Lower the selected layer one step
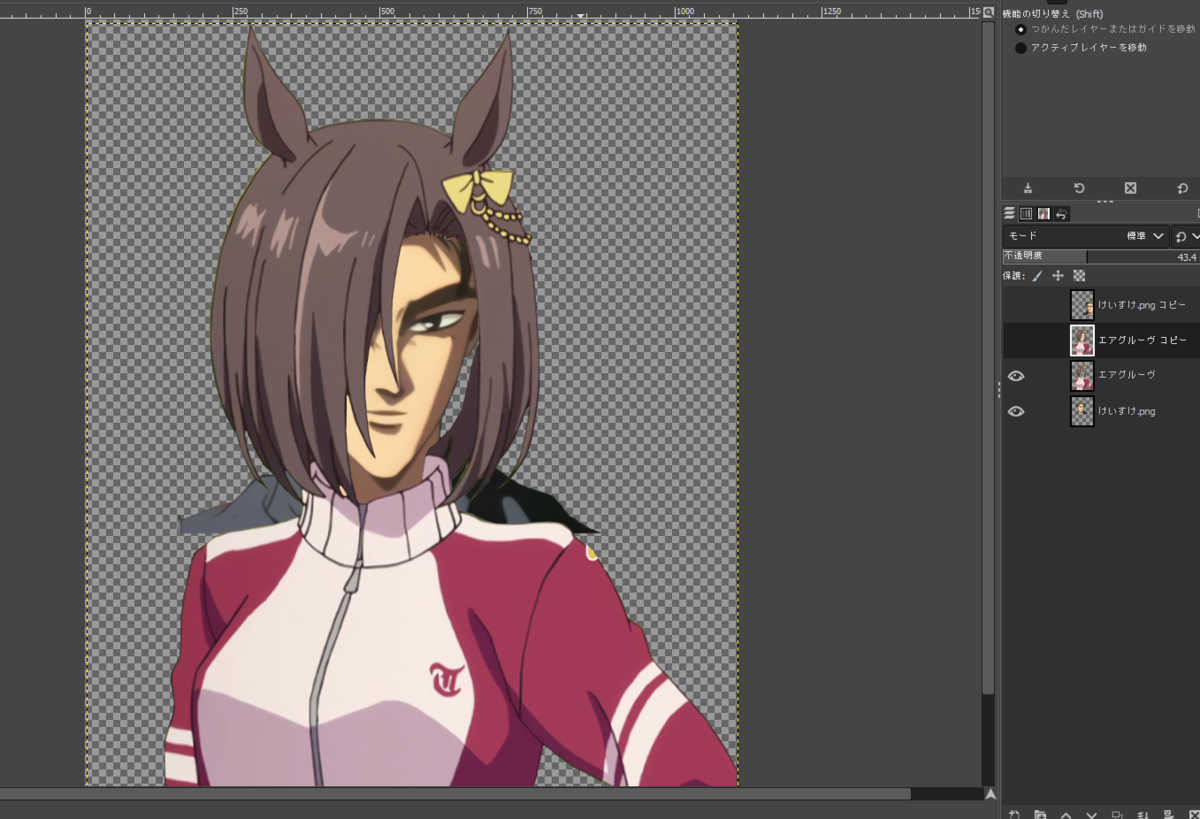This screenshot has width=1200, height=819. pos(1091,814)
